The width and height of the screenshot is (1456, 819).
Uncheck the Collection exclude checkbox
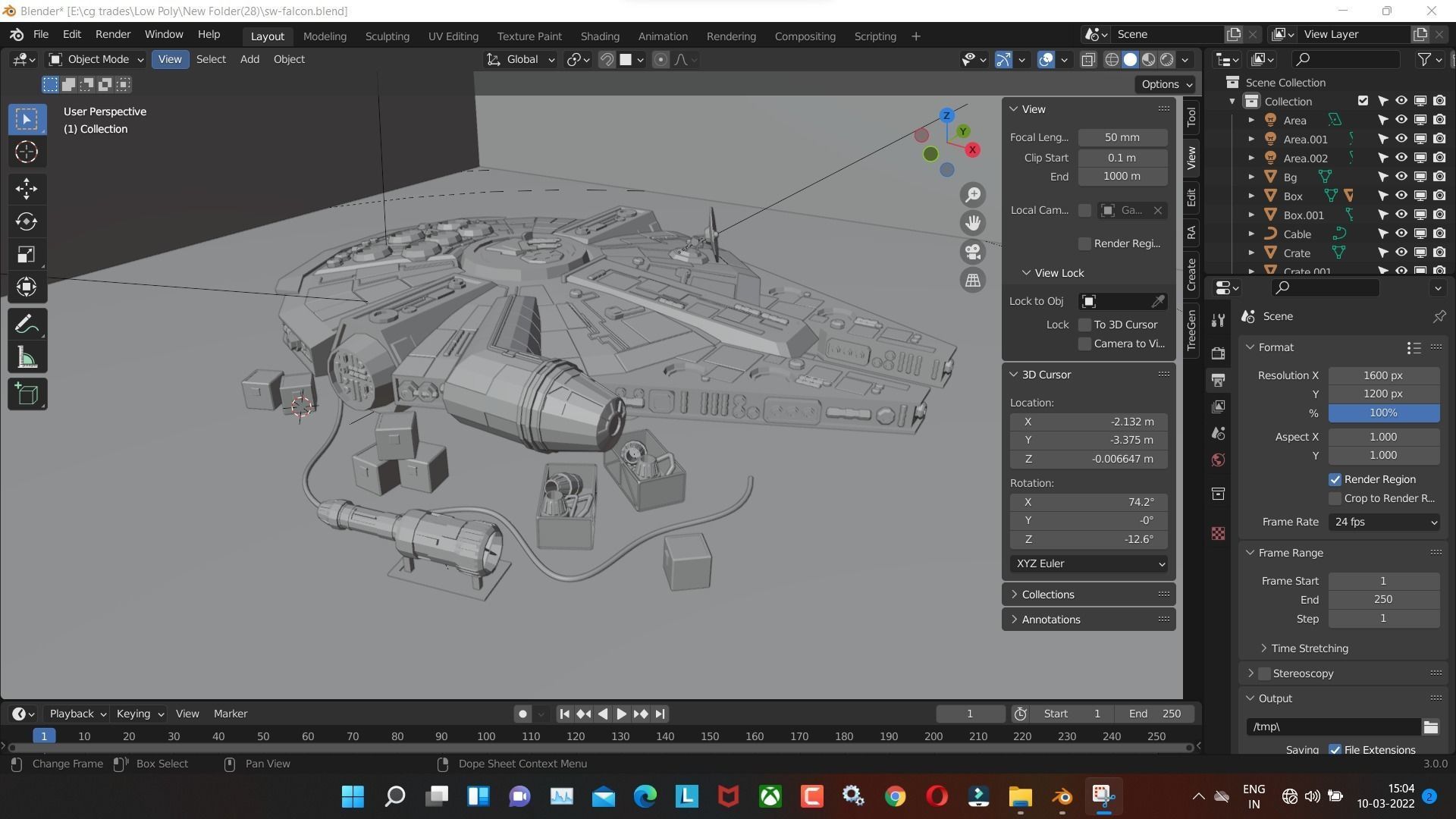coord(1363,101)
